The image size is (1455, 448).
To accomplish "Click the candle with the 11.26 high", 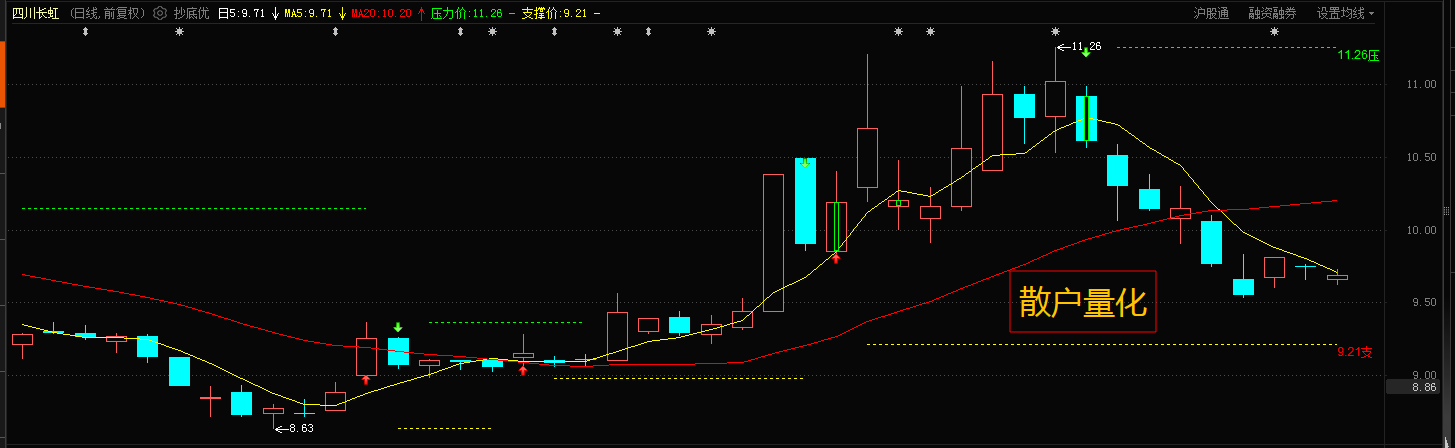I will tap(1055, 99).
